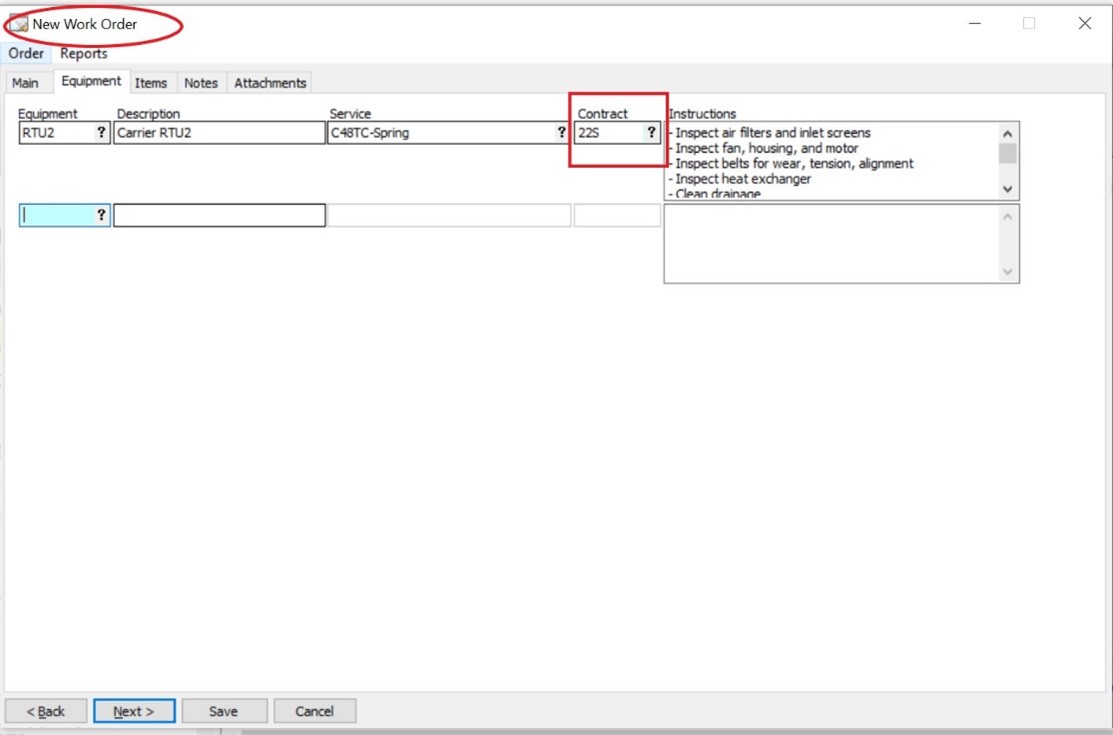This screenshot has width=1113, height=735.
Task: Switch to the Items tab
Action: pos(151,83)
